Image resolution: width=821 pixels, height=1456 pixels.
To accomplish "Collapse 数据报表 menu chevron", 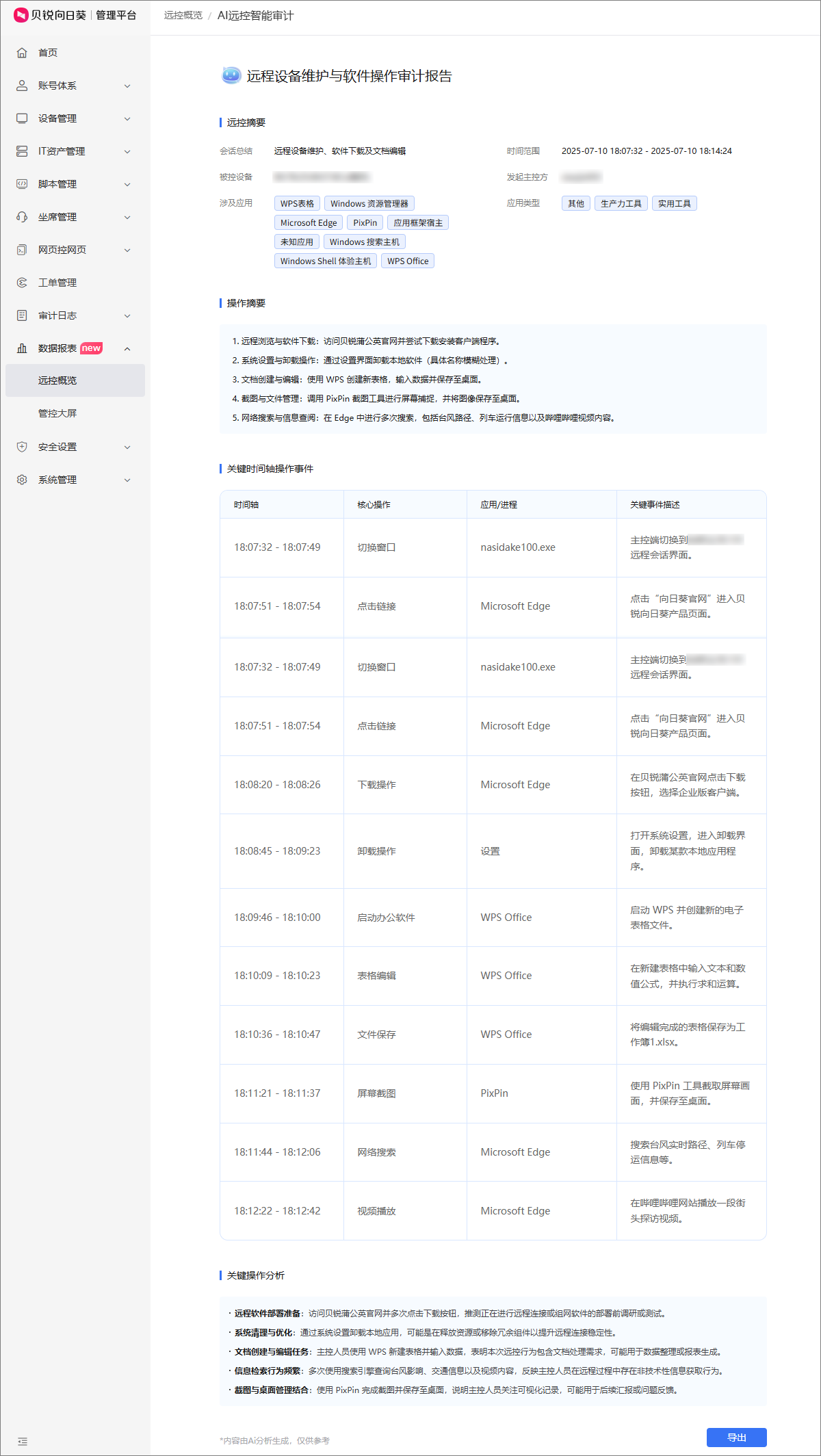I will click(x=127, y=348).
